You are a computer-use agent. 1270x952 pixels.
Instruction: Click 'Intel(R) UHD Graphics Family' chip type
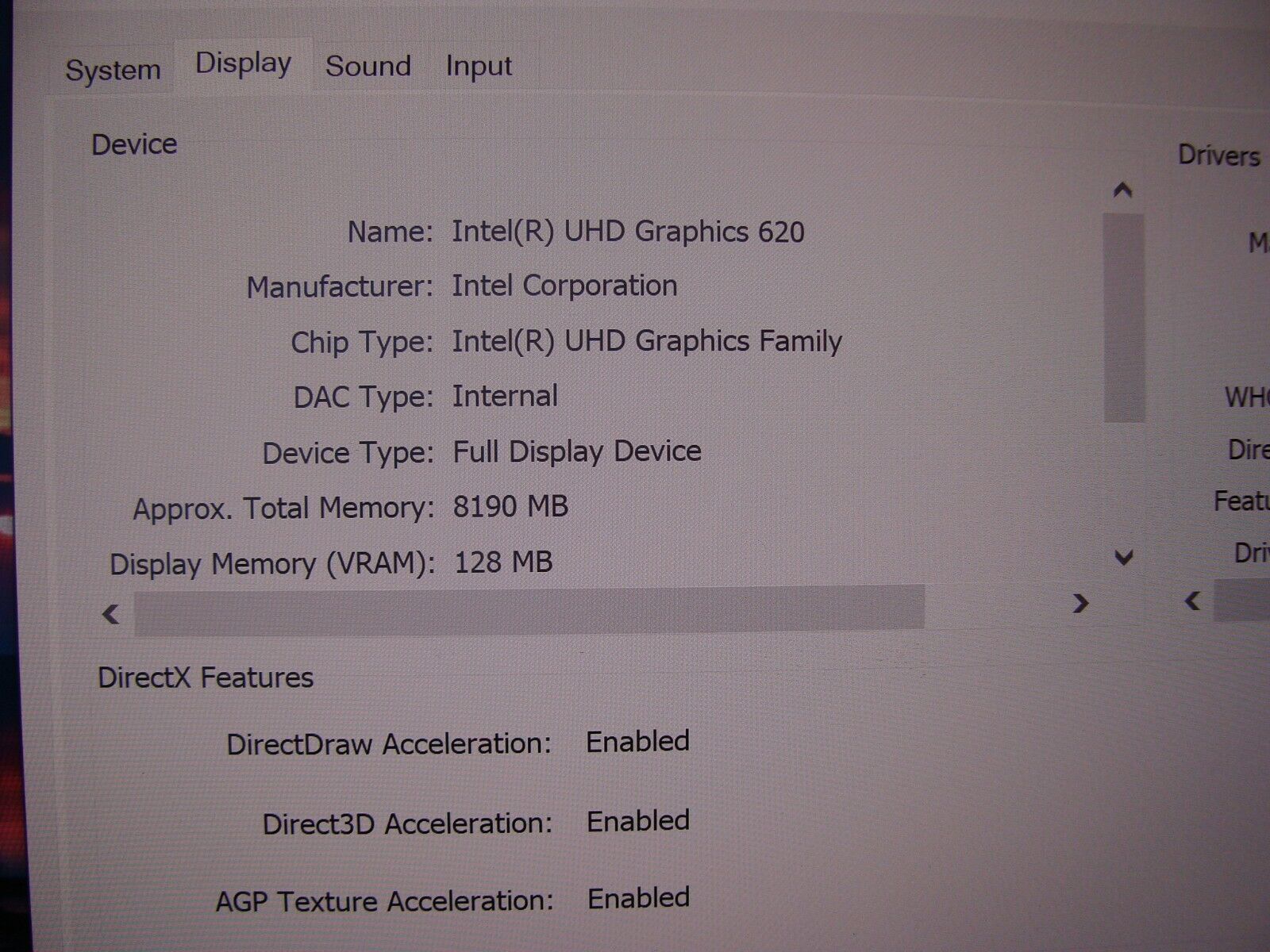(x=647, y=341)
